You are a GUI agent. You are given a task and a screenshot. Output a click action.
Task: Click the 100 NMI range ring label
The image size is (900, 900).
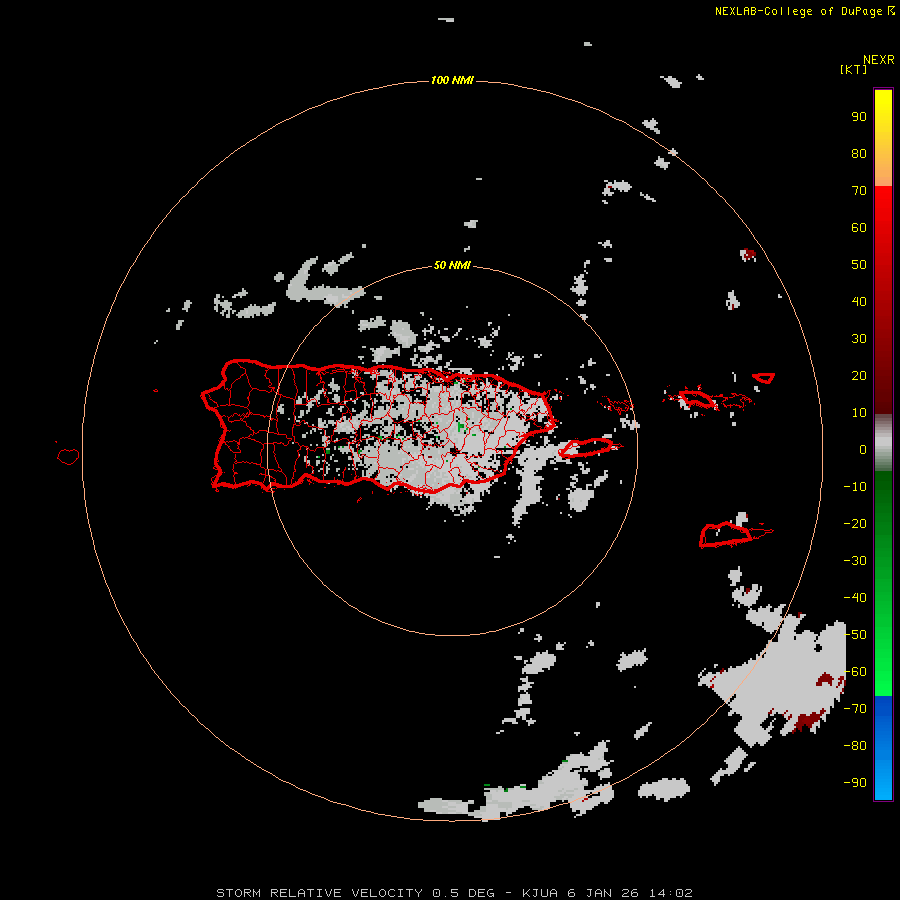[452, 80]
